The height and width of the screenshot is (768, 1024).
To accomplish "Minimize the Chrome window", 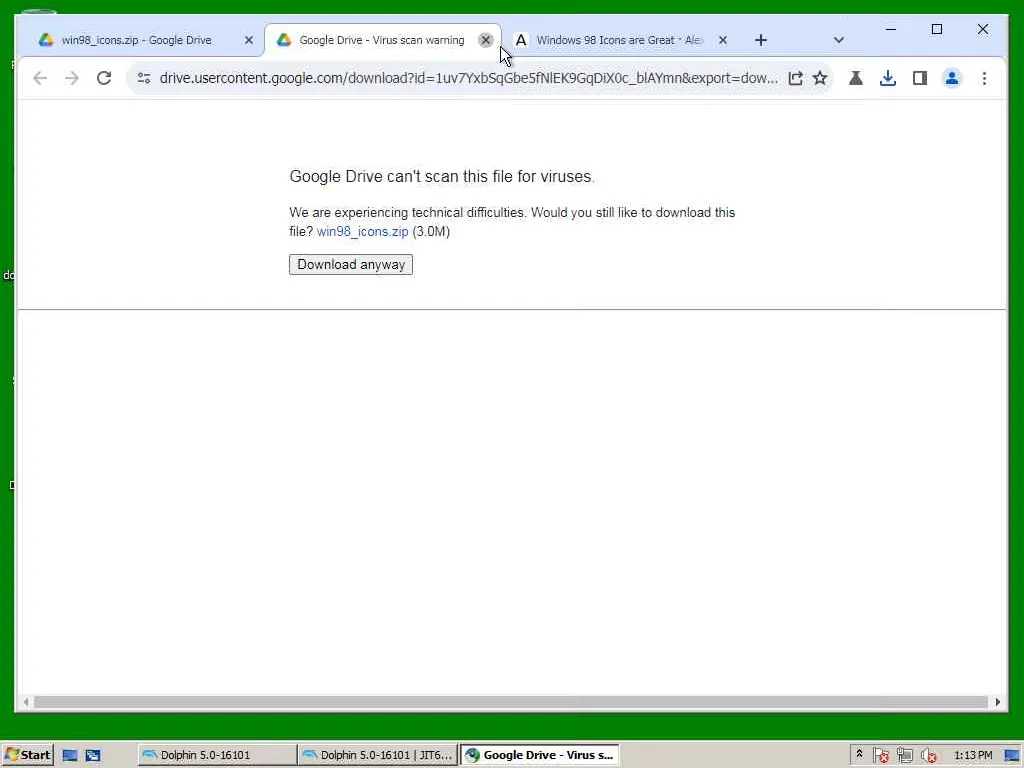I will pos(891,29).
